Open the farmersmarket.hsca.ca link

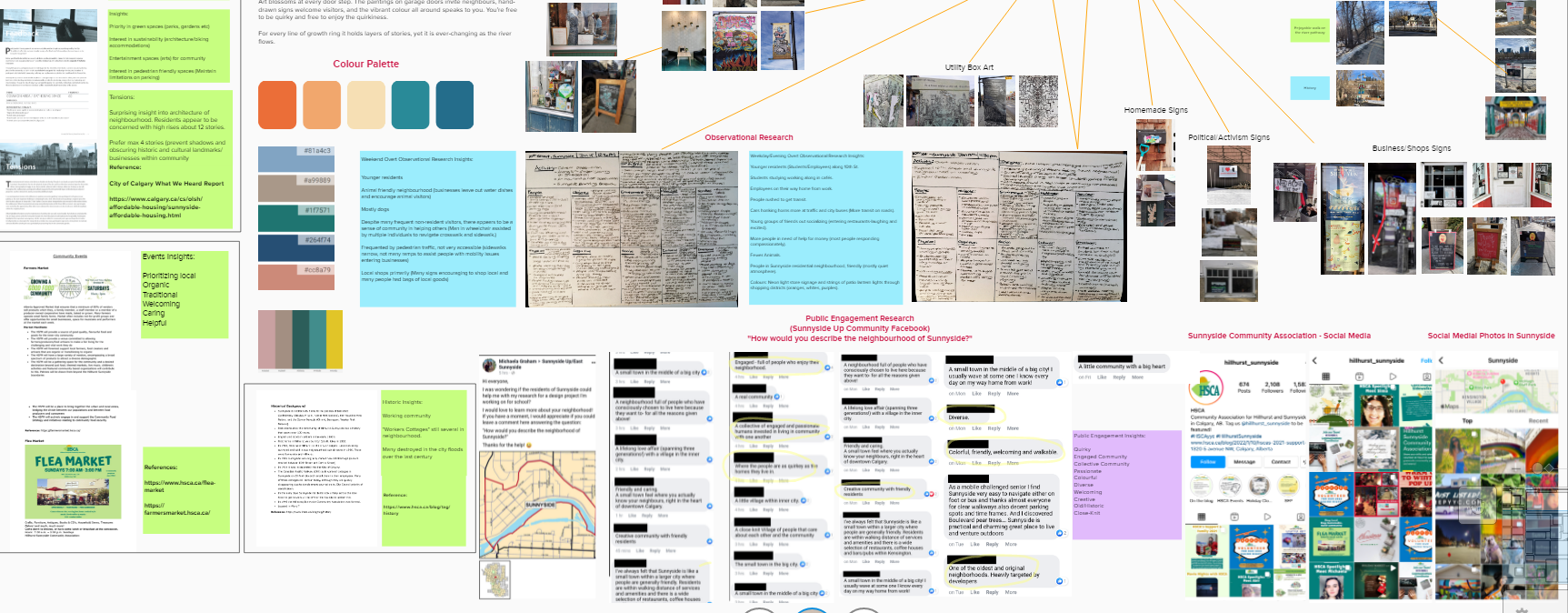coord(177,509)
